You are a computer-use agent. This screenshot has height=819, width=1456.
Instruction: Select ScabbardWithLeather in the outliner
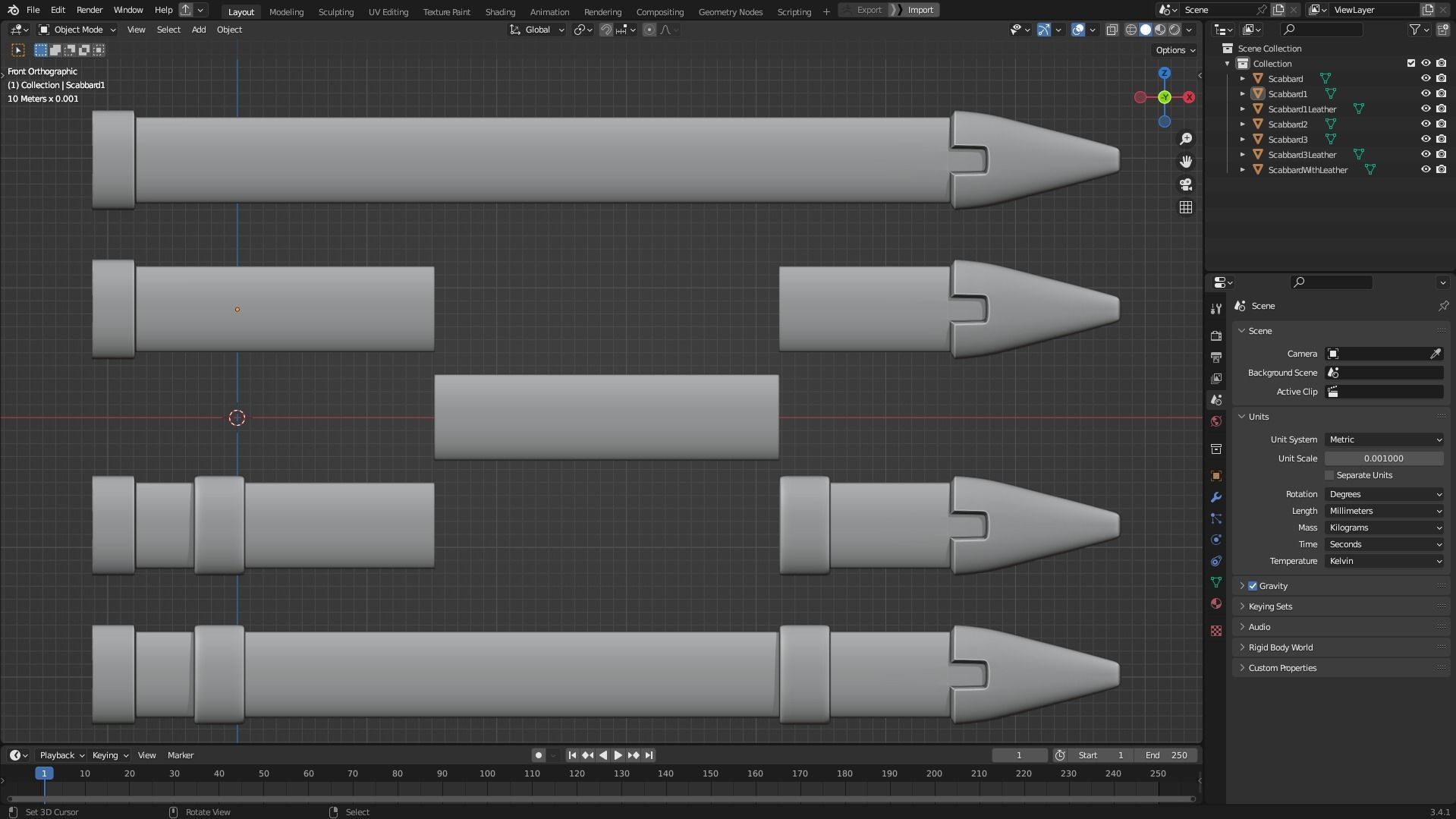[1307, 170]
